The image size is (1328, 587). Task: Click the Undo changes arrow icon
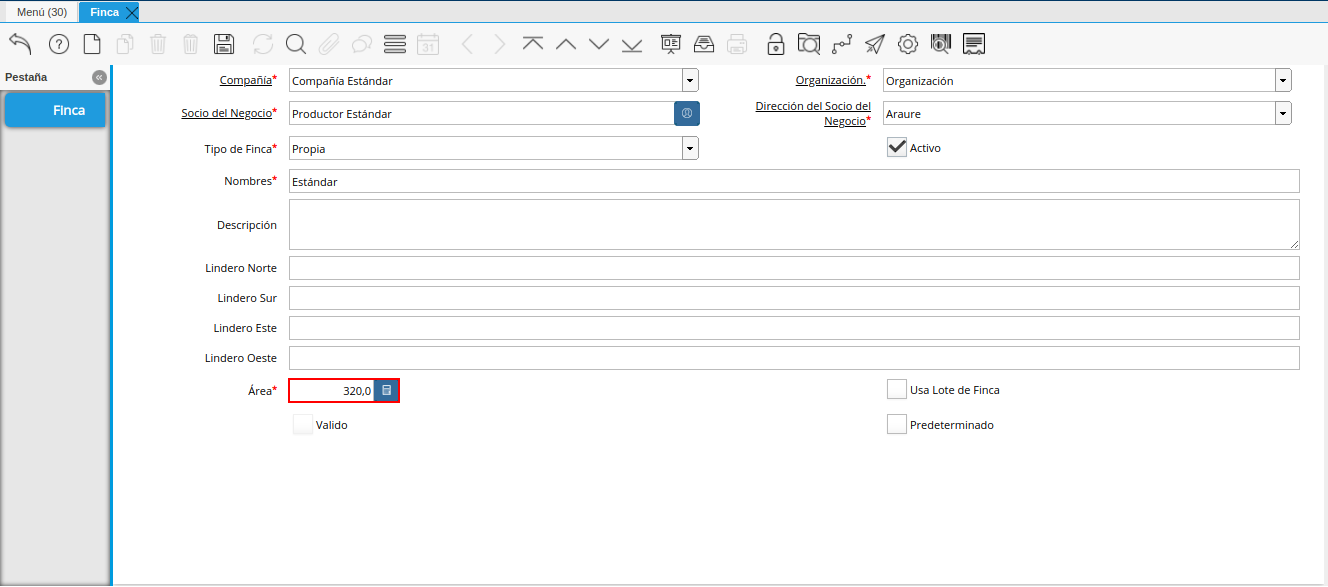pos(21,44)
